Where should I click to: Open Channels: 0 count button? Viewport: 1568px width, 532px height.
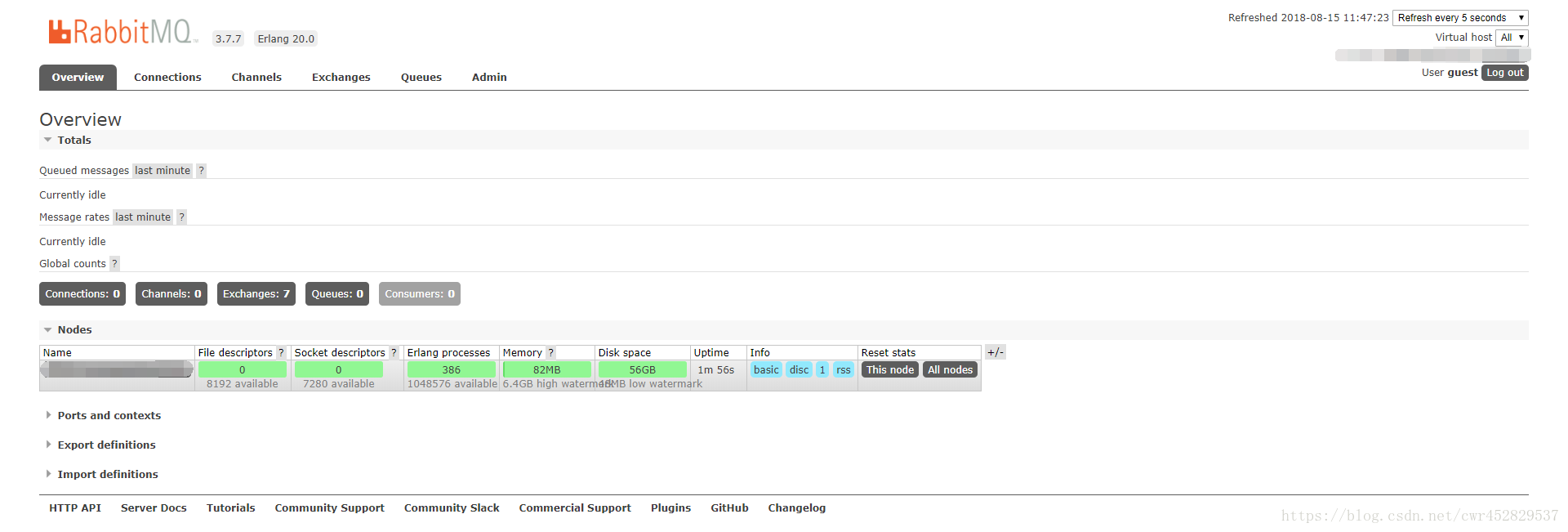tap(171, 294)
